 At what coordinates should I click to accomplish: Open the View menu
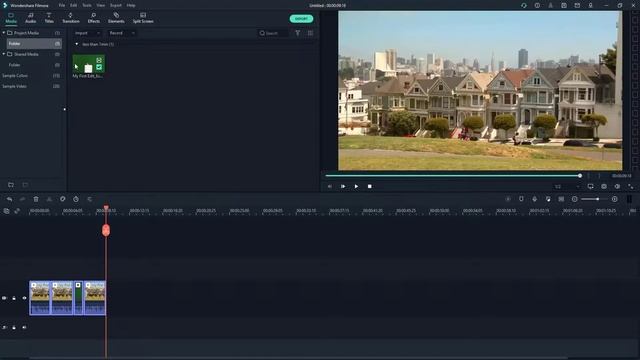tap(100, 5)
